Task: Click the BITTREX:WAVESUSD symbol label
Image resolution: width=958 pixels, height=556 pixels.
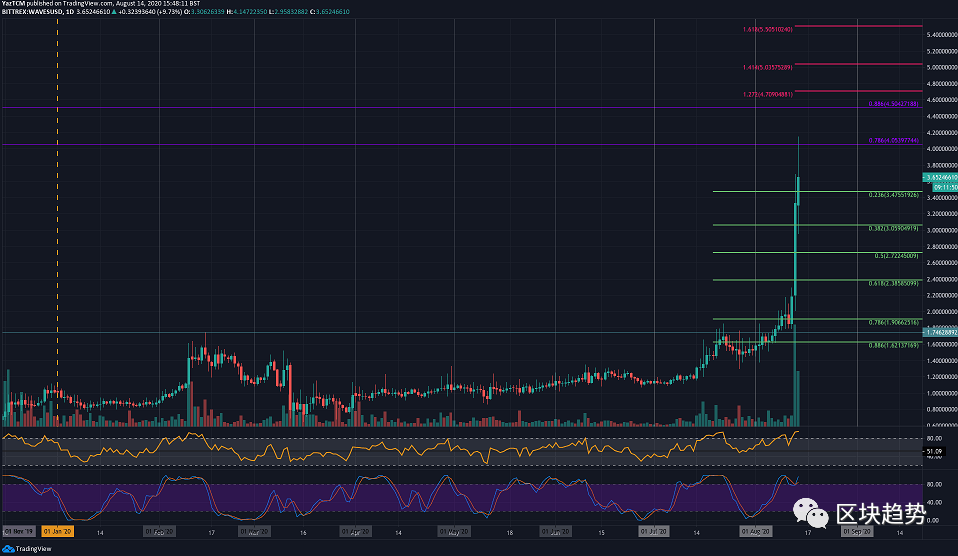Action: click(32, 12)
